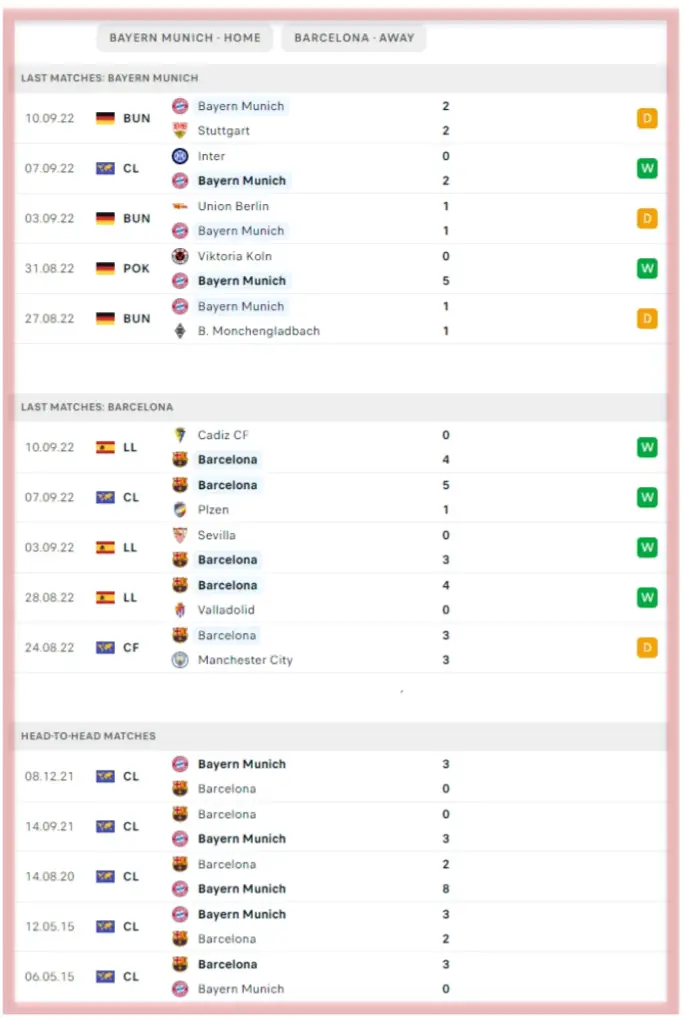The image size is (684, 1018).
Task: Open the Stuttgart team link
Action: [x=224, y=131]
